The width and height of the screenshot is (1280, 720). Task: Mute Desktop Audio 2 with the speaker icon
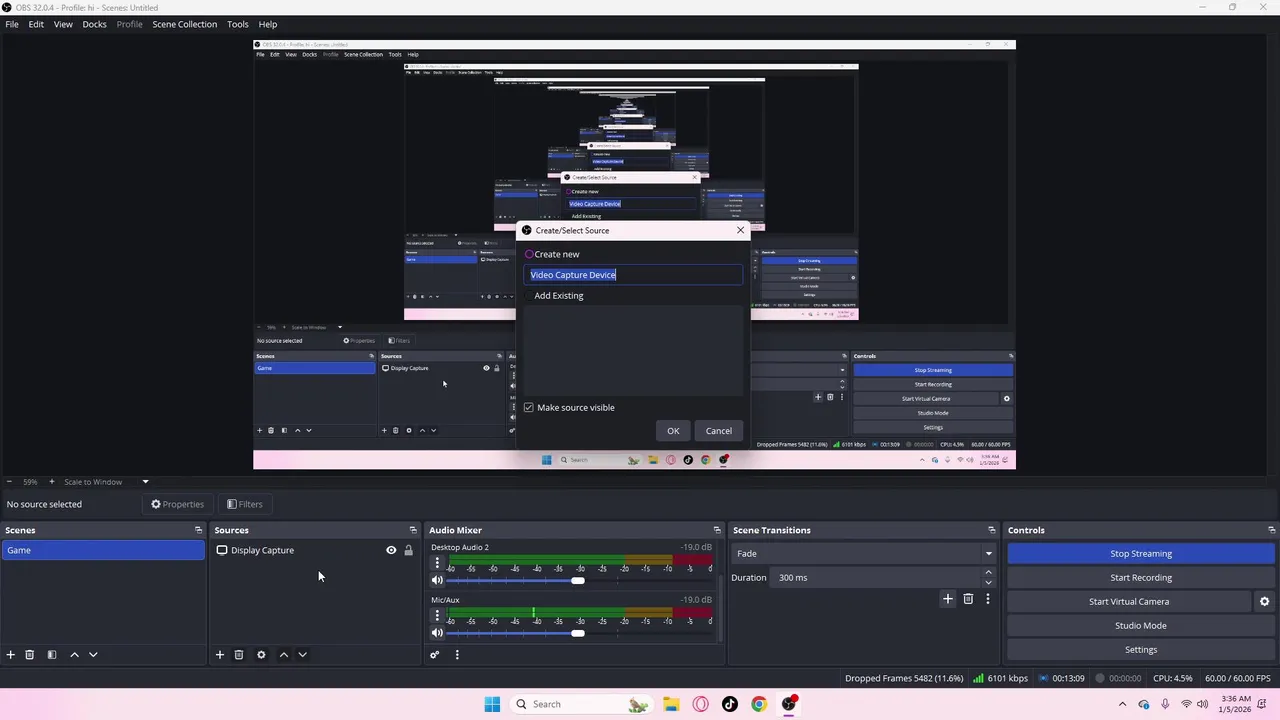437,580
